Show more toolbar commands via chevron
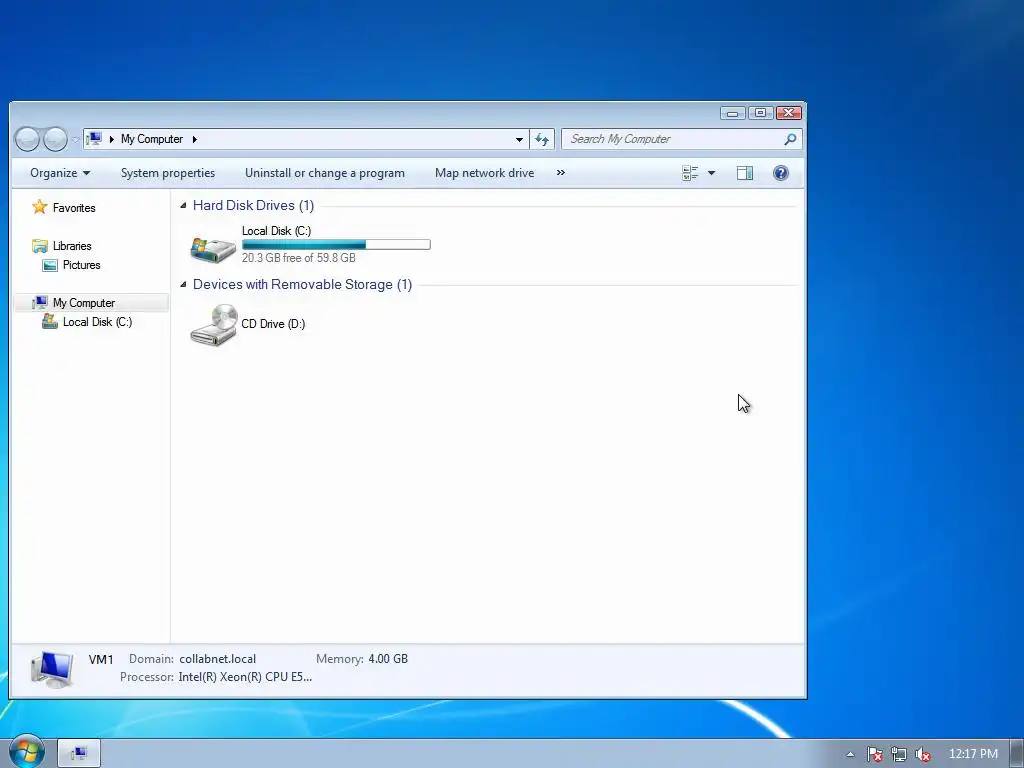 [x=560, y=173]
